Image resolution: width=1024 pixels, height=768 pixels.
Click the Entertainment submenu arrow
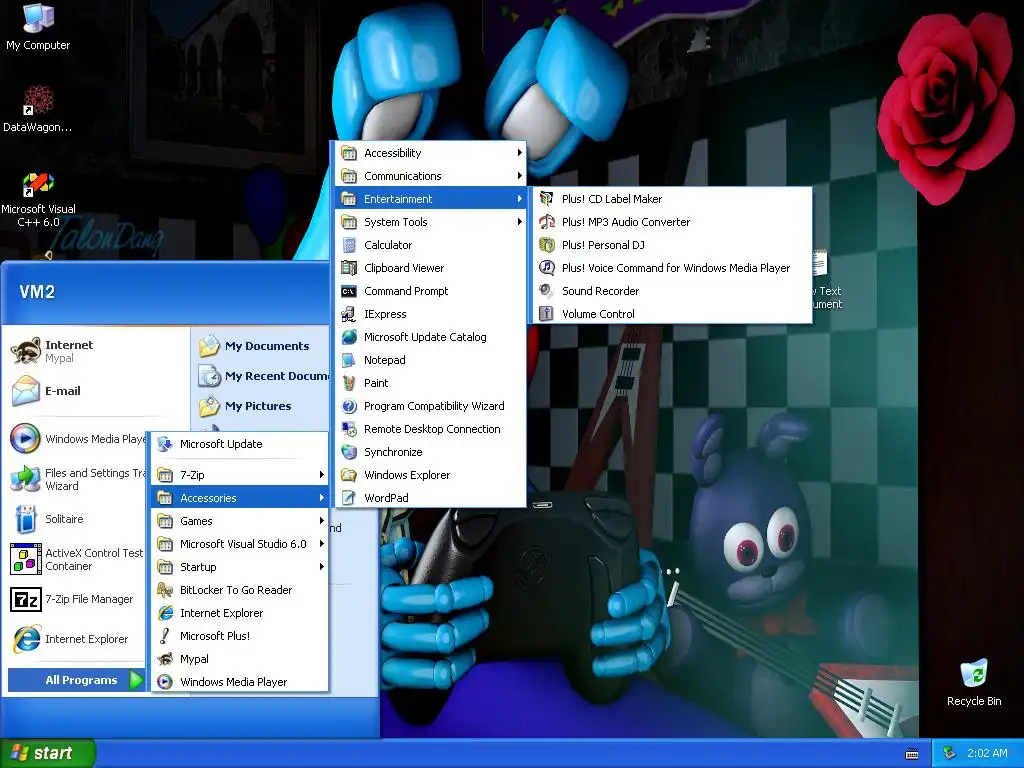coord(520,199)
